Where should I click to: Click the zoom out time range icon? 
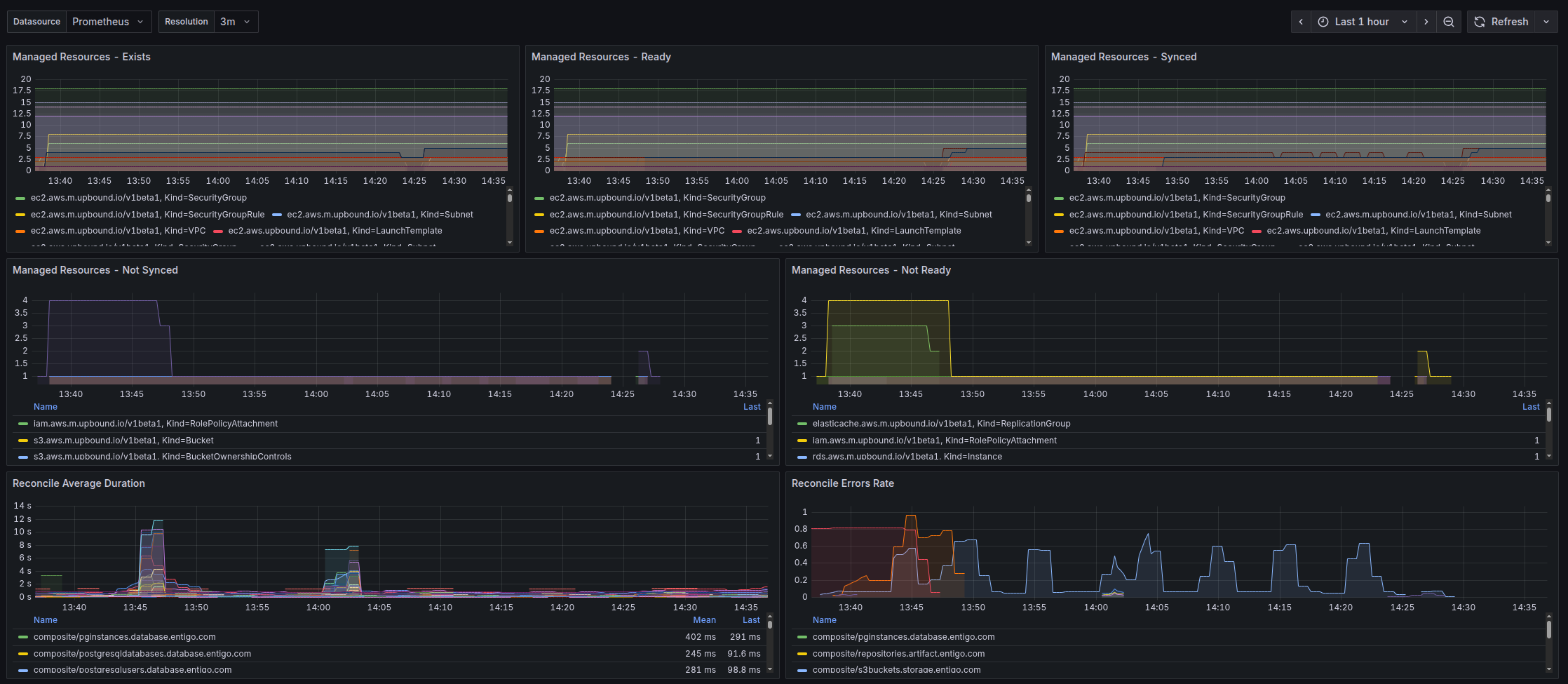1448,22
